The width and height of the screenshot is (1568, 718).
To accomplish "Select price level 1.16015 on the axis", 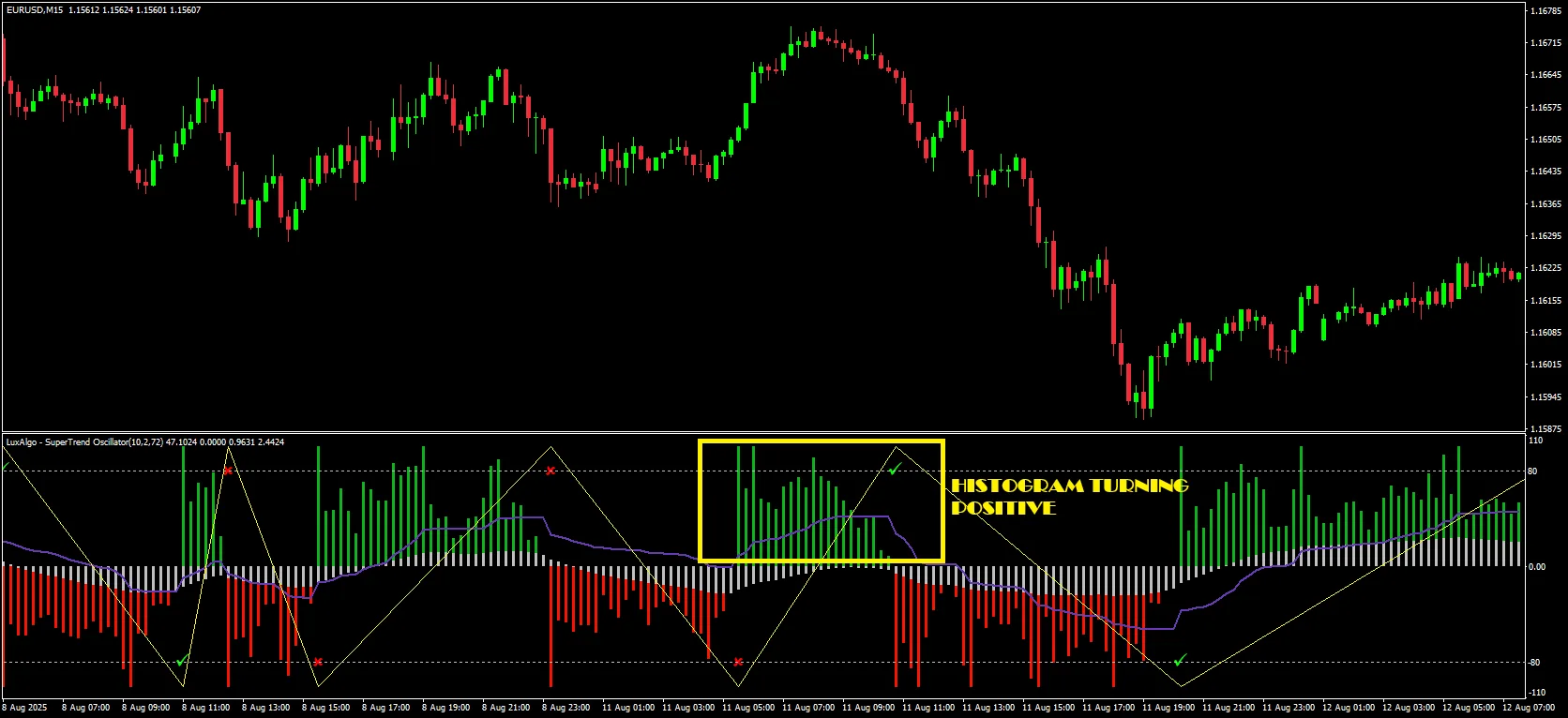I will (x=1545, y=365).
